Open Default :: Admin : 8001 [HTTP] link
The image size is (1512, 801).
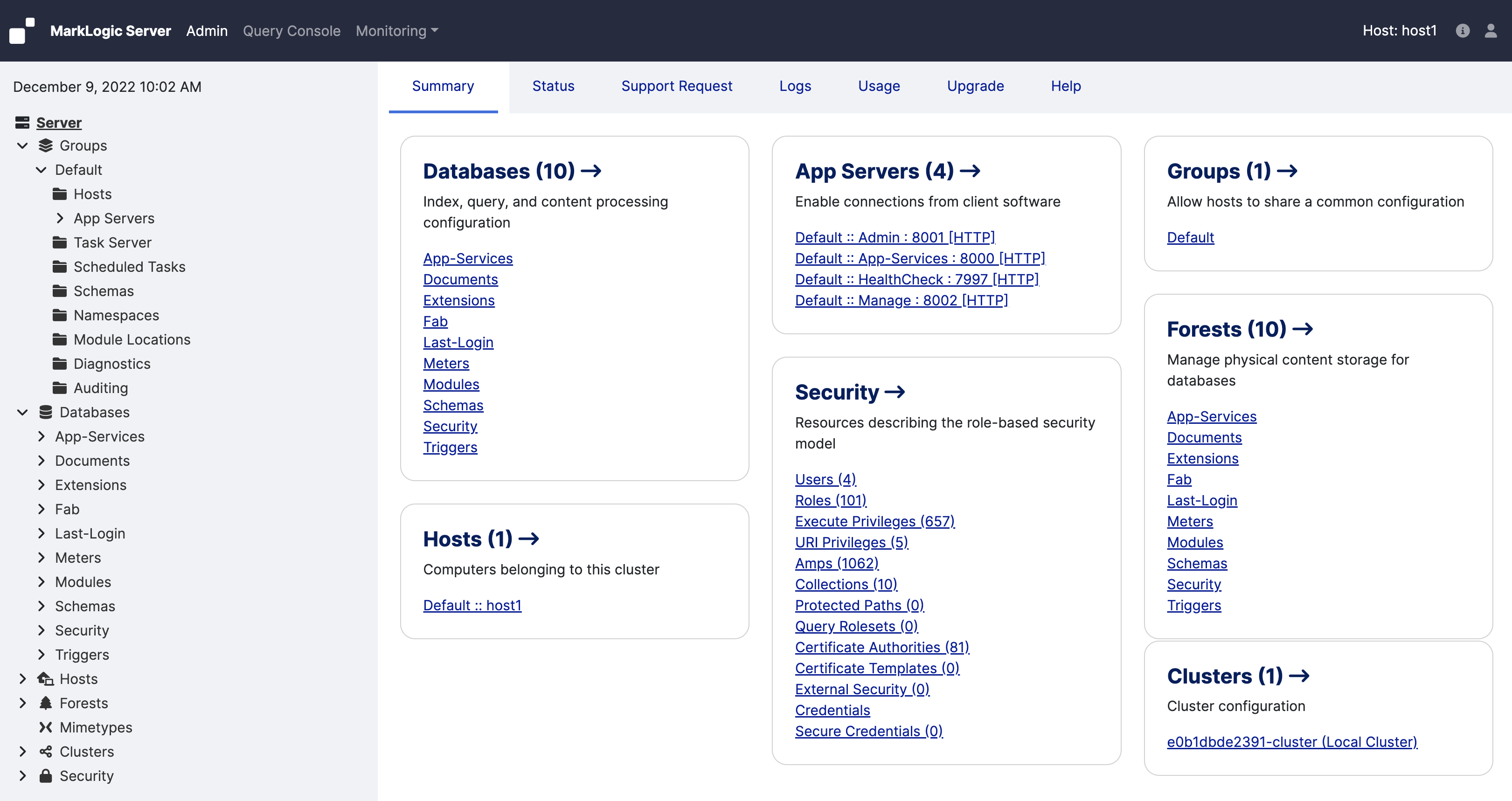[x=895, y=237]
